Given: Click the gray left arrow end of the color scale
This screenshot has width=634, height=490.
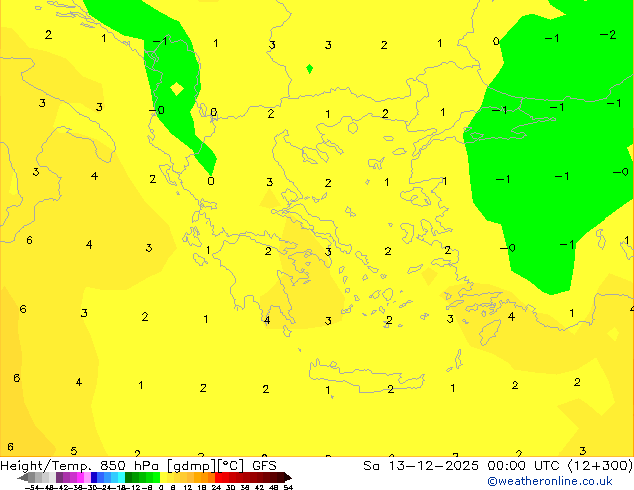Looking at the screenshot, I should pos(23,477).
